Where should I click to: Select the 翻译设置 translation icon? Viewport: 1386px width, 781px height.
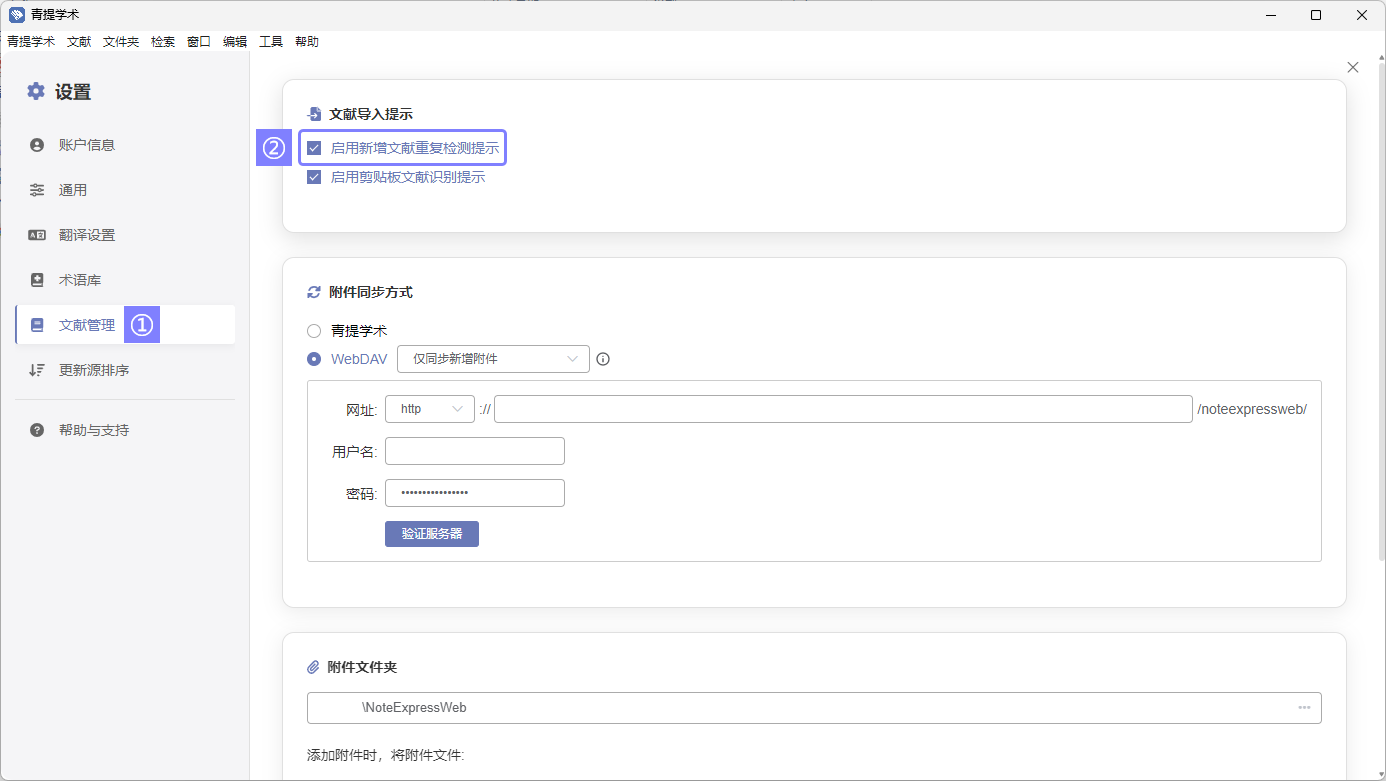(37, 235)
